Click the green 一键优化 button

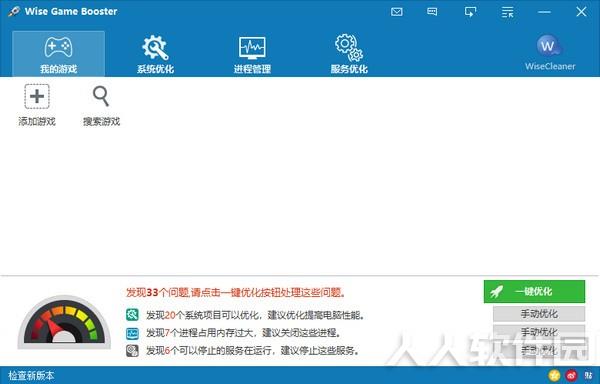point(534,291)
